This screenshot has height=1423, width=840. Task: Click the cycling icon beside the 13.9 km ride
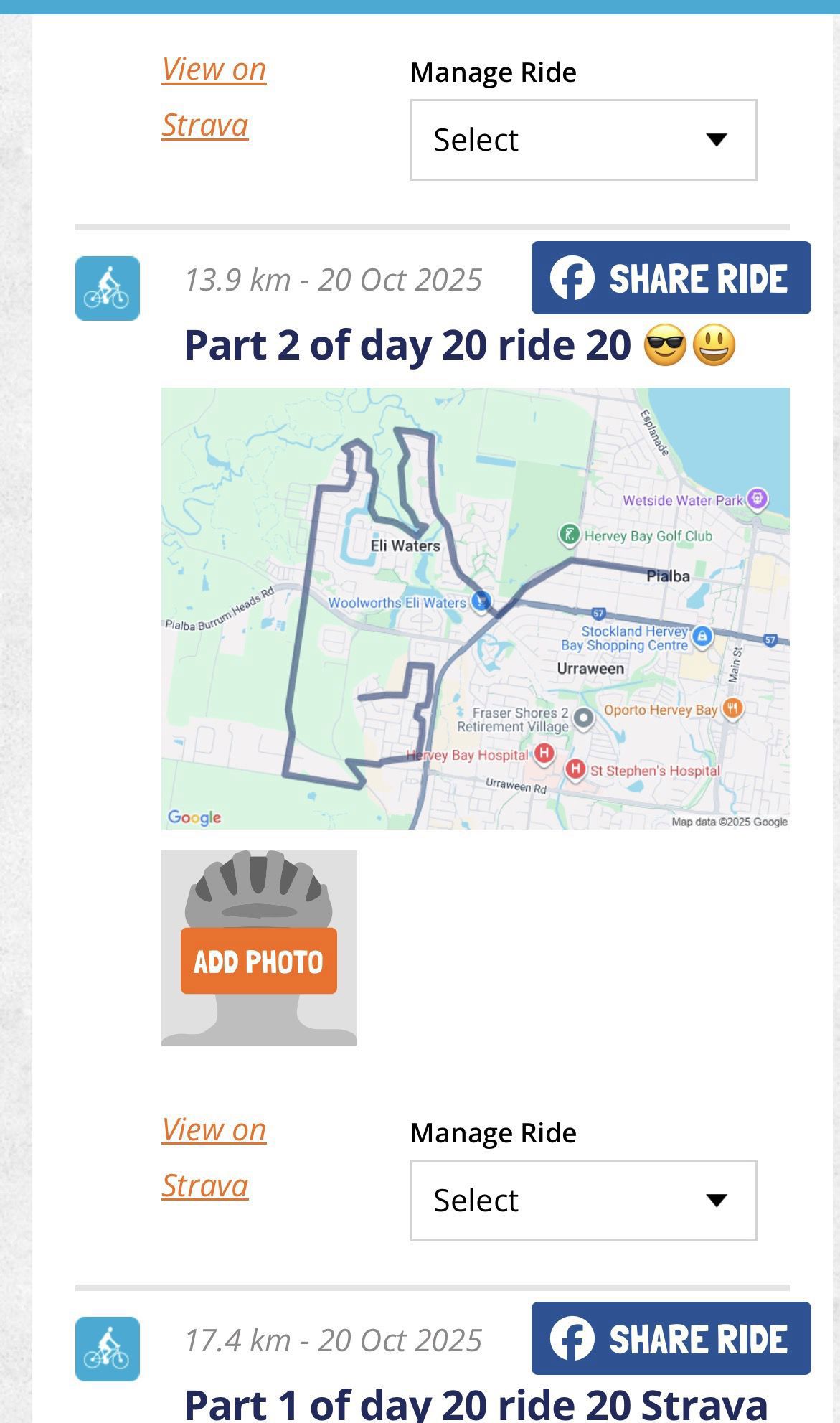(x=108, y=288)
